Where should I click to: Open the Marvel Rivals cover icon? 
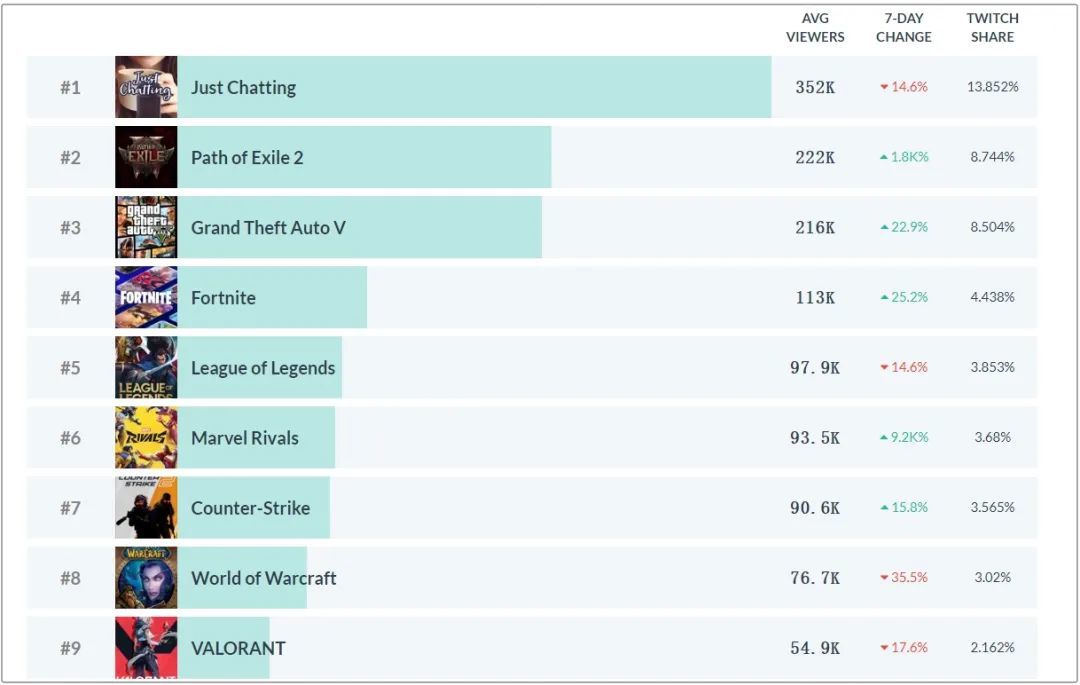click(x=146, y=437)
